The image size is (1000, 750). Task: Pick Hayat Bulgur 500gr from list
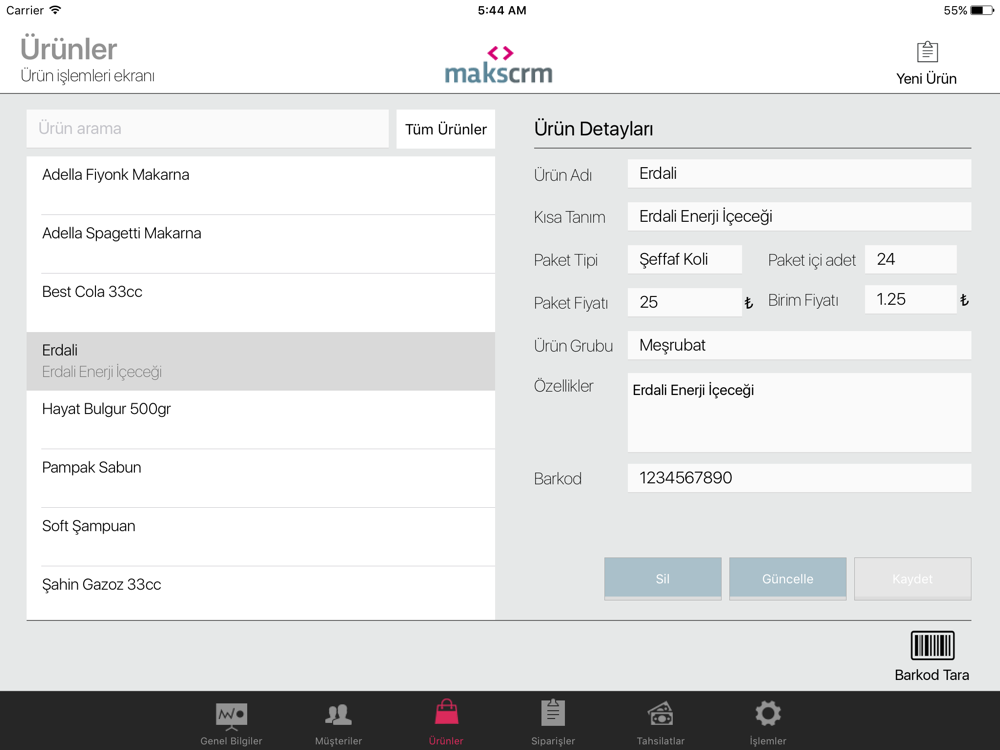261,420
